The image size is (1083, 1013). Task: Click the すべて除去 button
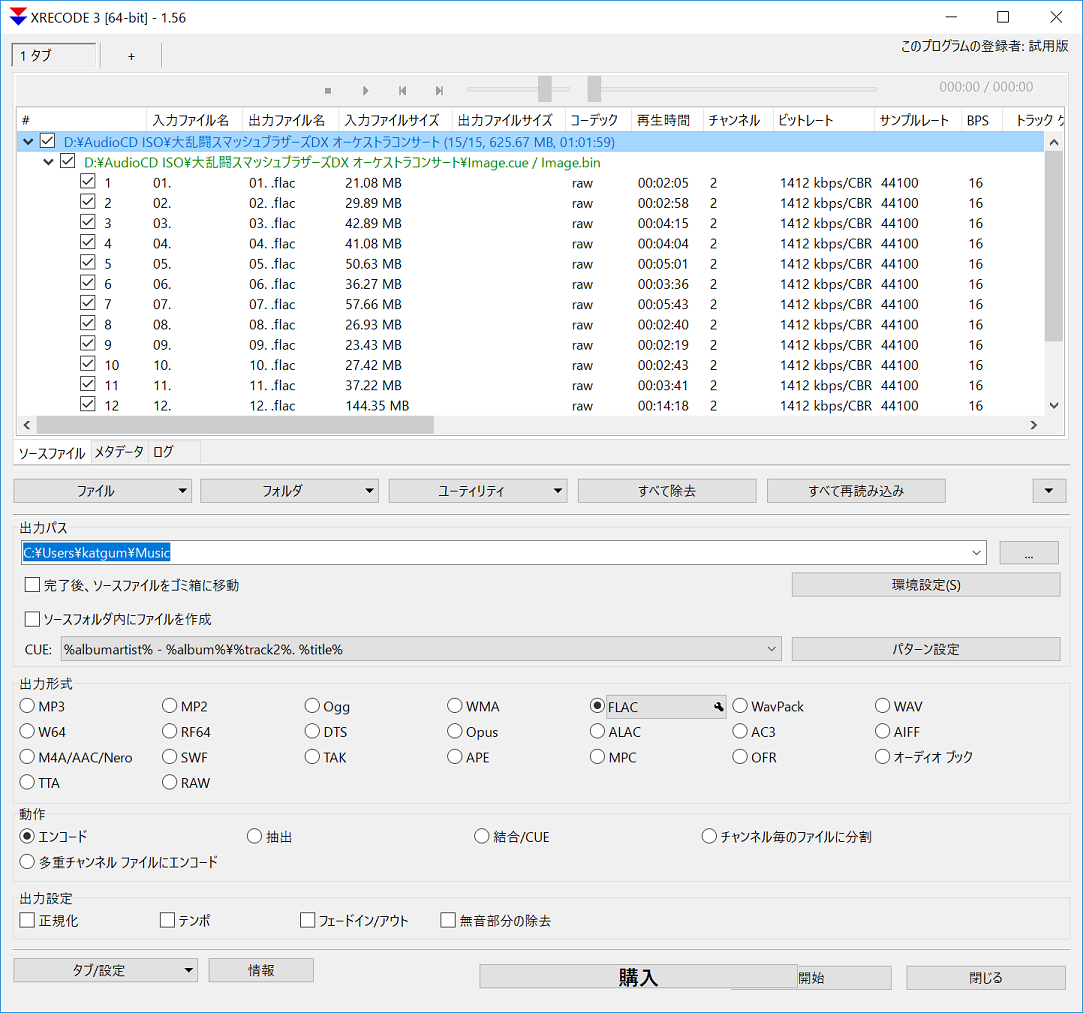pos(666,491)
